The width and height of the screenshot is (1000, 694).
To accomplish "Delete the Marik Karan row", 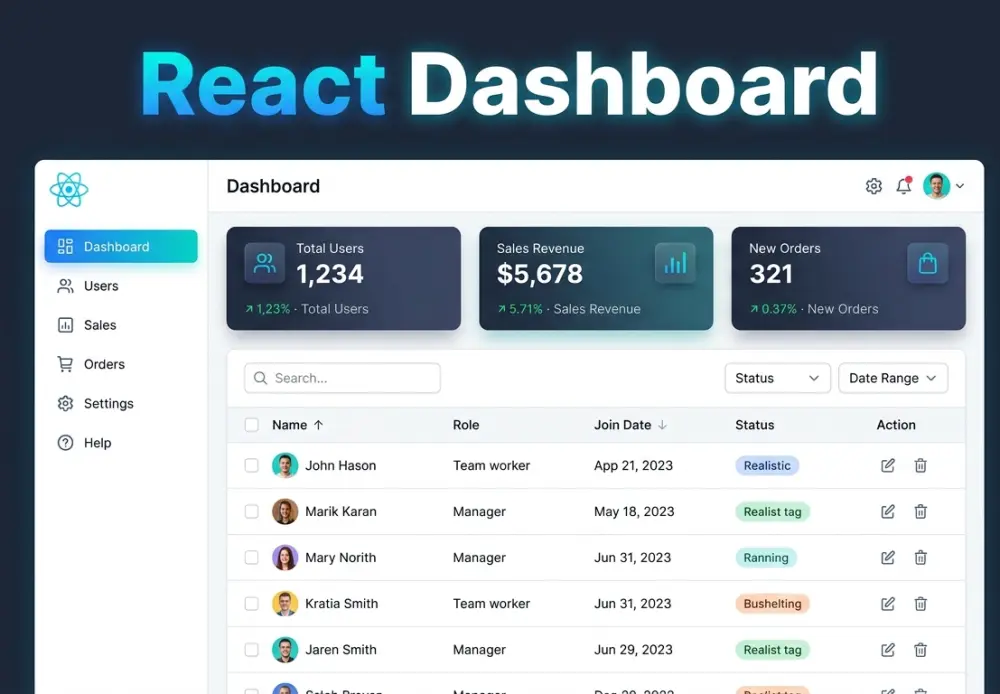I will [x=920, y=512].
